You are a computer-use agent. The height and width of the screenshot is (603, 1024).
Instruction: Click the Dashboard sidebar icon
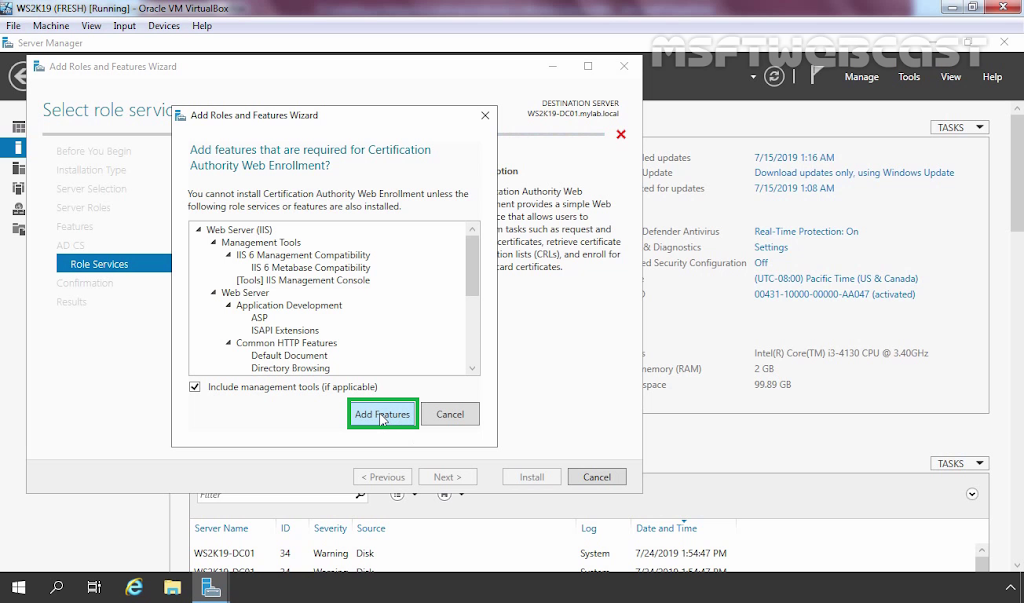pos(18,127)
